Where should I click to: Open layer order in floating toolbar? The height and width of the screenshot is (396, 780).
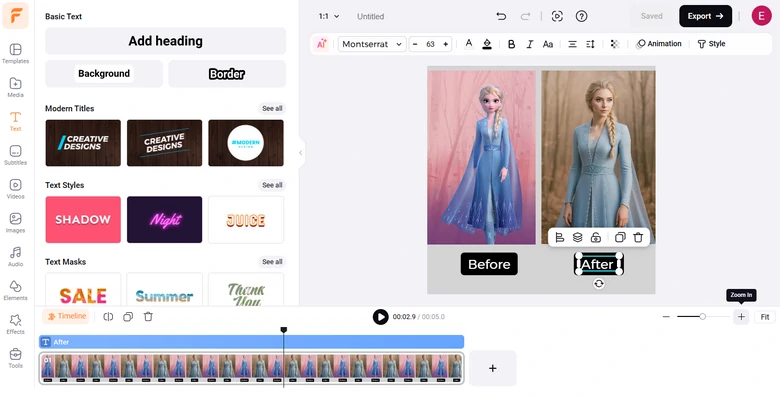577,238
